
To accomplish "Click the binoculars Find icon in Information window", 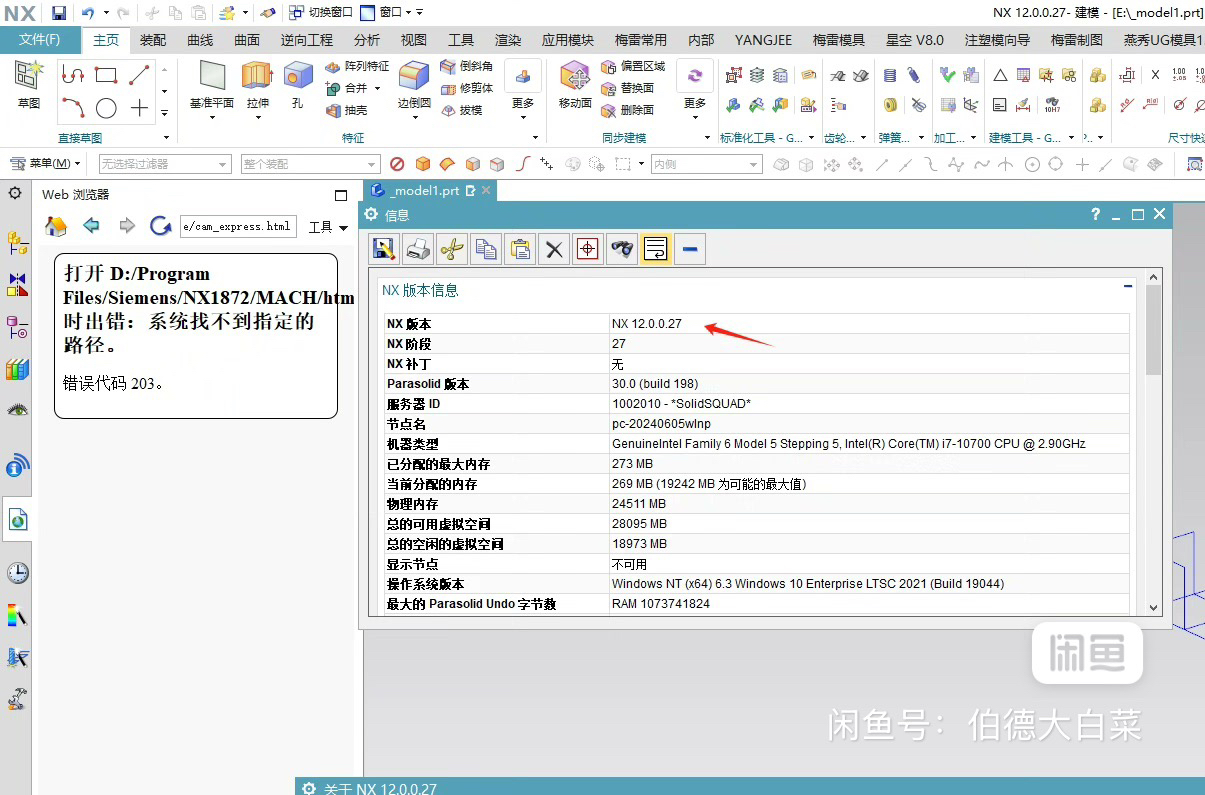I will tap(622, 249).
